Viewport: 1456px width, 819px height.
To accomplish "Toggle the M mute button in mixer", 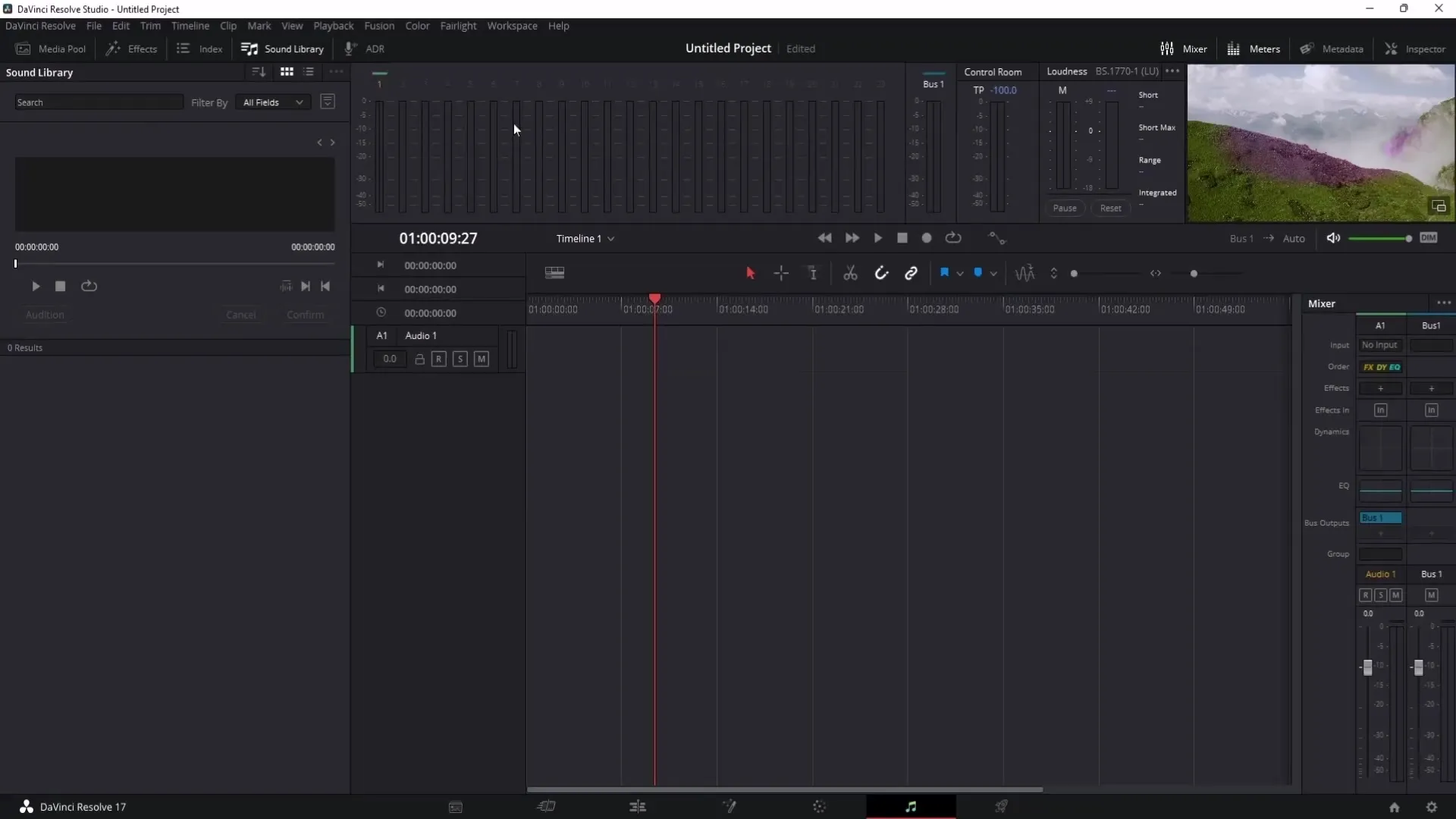I will pos(1396,595).
